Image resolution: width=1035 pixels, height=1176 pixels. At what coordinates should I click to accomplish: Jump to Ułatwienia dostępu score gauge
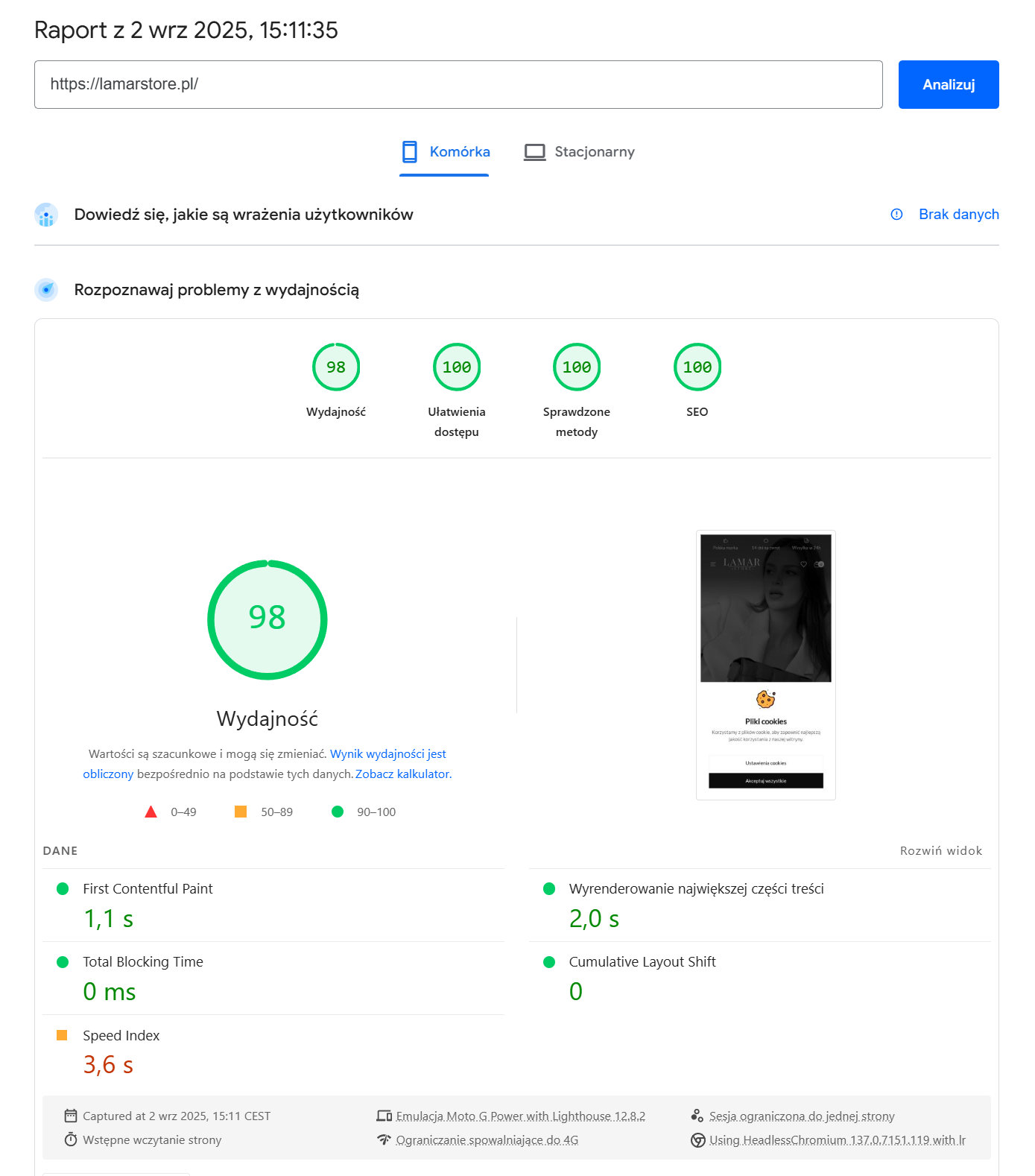point(457,367)
